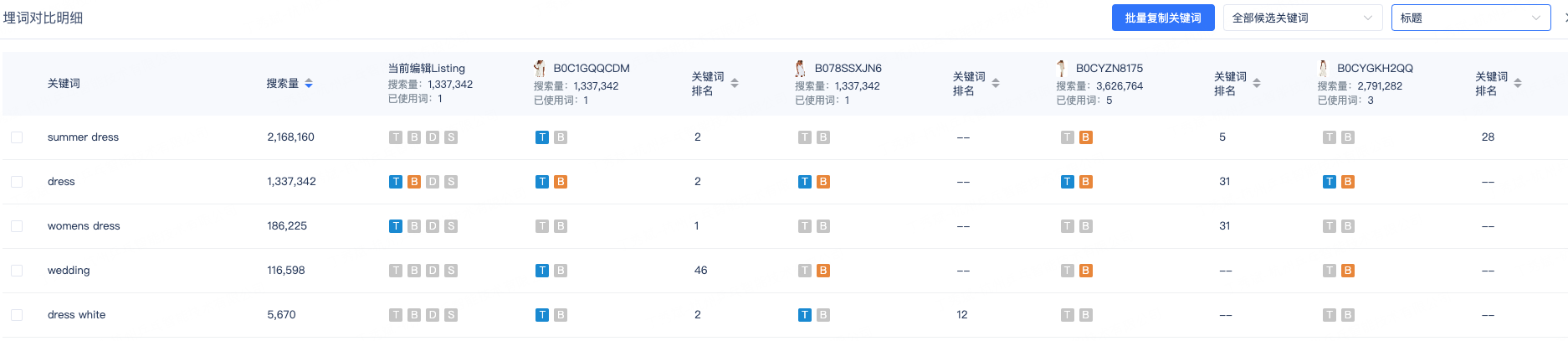
Task: Check the summer dress row checkbox
Action: click(17, 137)
